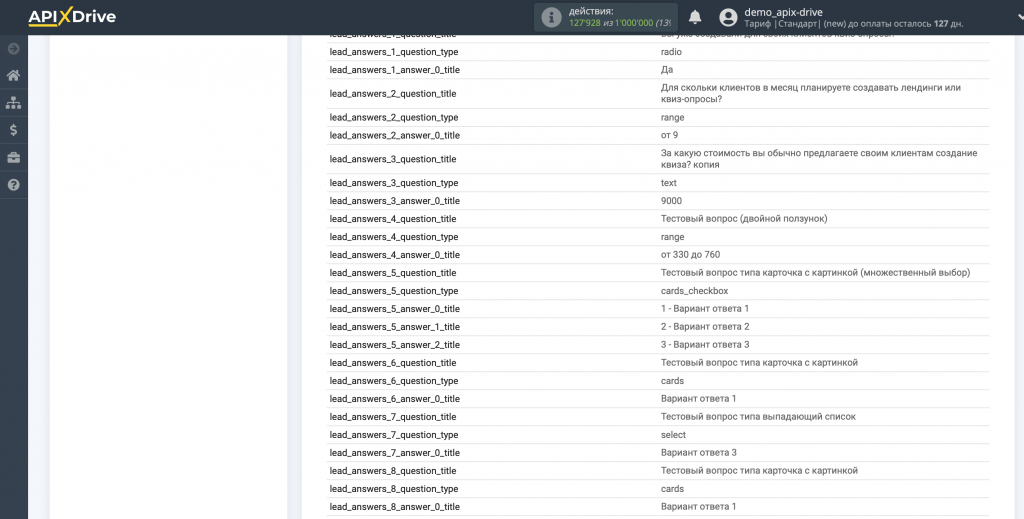Click the info icon beside actions counter
This screenshot has width=1024, height=519.
tap(551, 17)
